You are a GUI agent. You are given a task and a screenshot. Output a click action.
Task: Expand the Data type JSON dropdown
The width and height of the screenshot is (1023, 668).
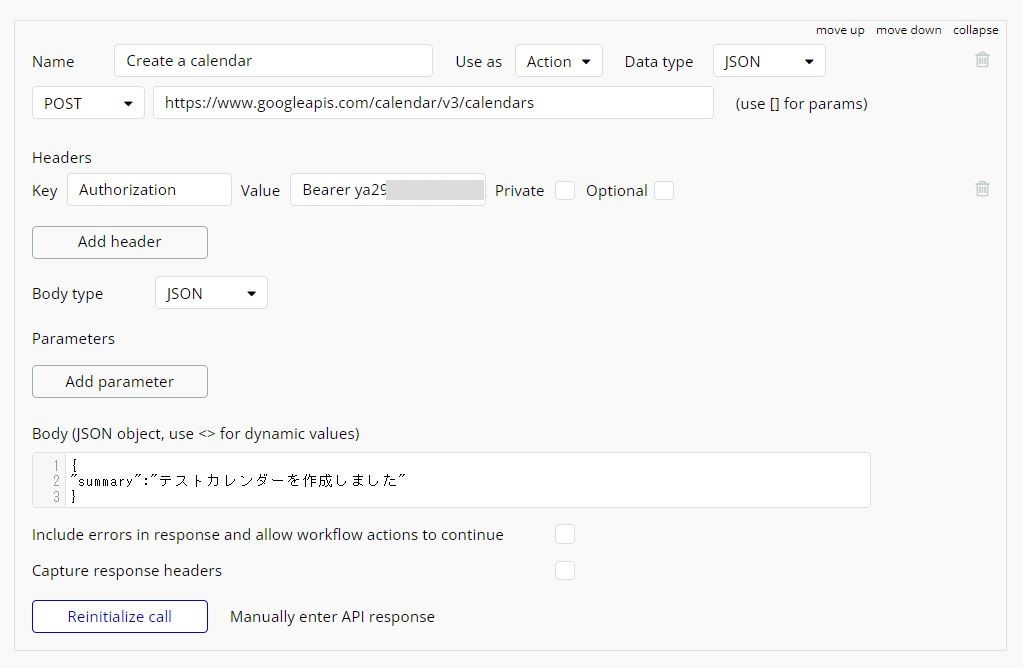click(768, 61)
